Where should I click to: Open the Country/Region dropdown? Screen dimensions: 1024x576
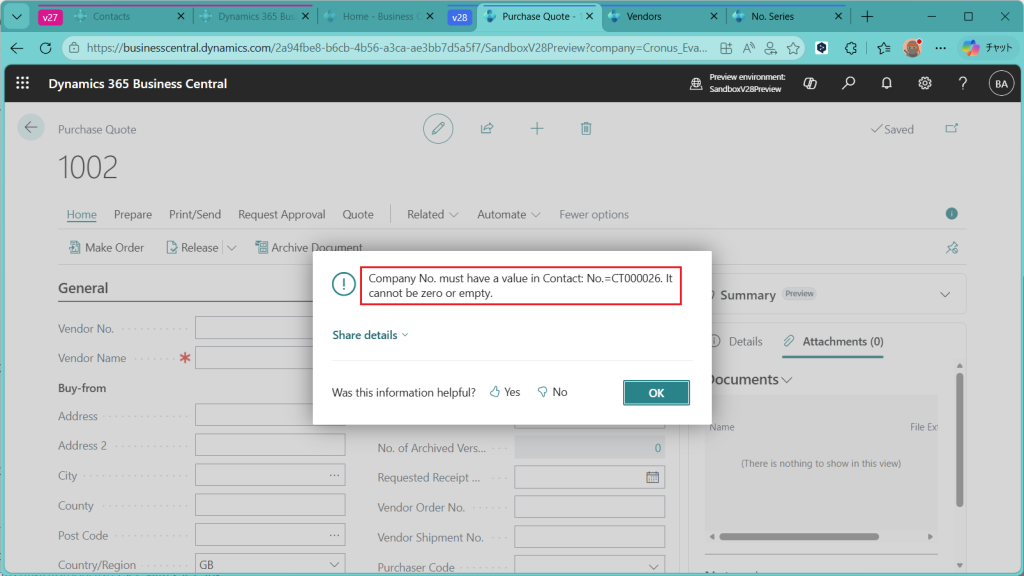tap(270, 565)
